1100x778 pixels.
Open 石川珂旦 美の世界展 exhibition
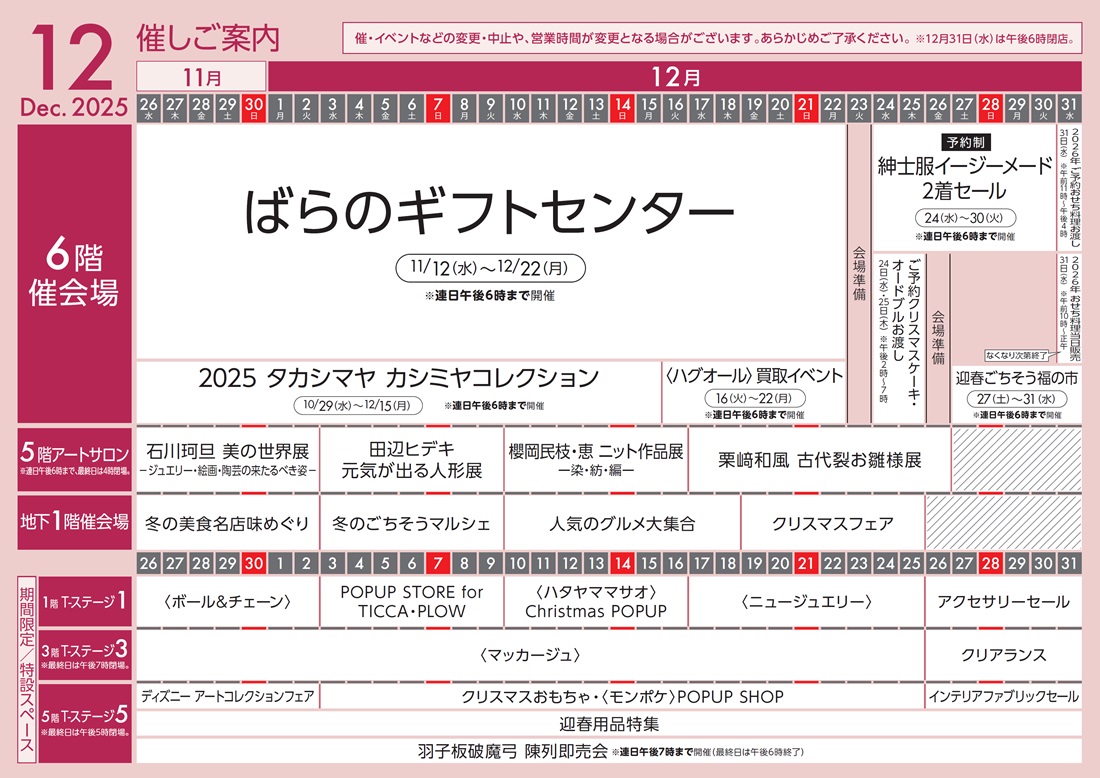point(228,459)
